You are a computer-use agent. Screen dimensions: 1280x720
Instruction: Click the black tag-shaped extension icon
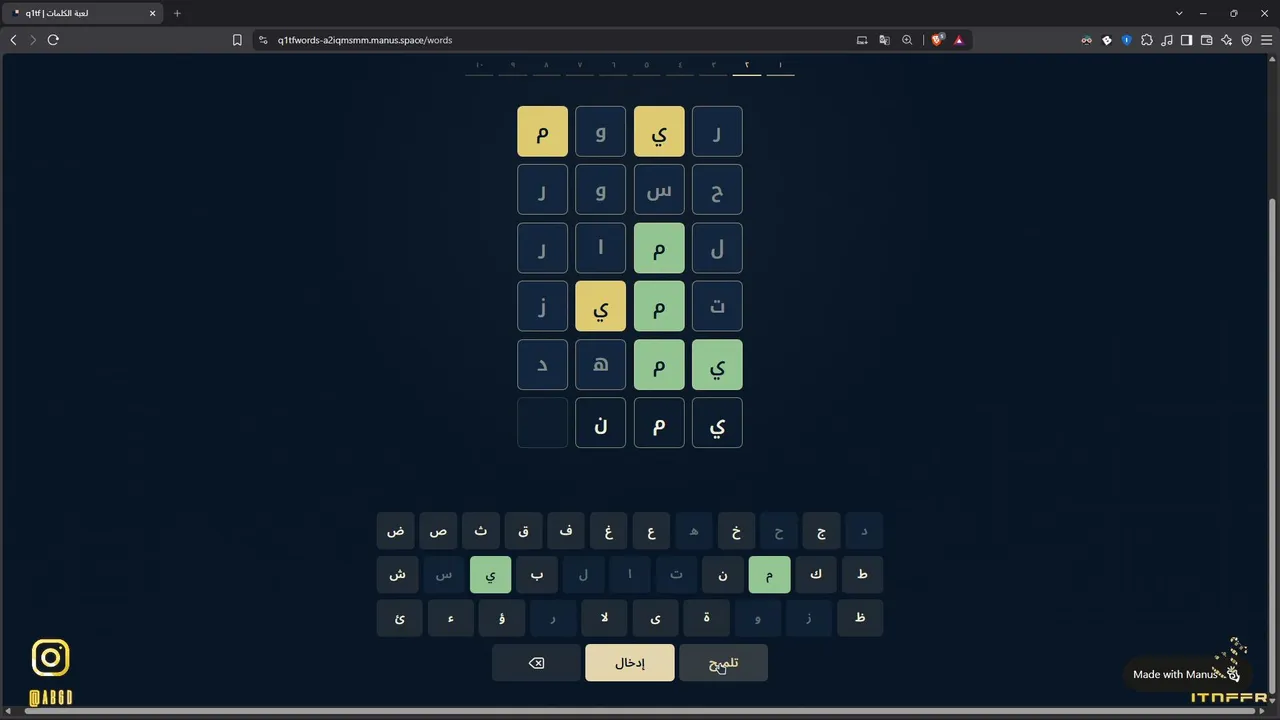(1107, 40)
